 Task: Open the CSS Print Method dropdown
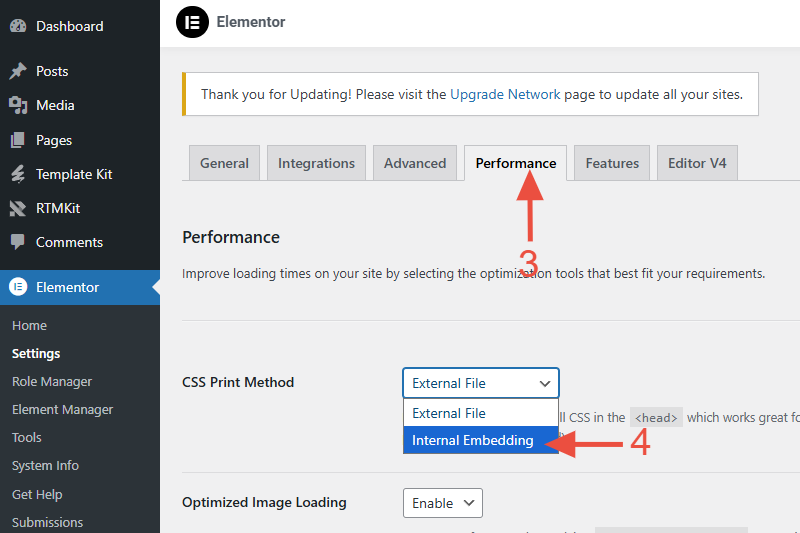tap(481, 383)
